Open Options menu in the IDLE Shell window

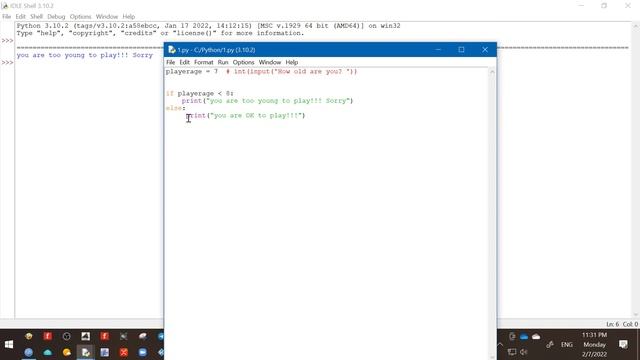point(80,17)
